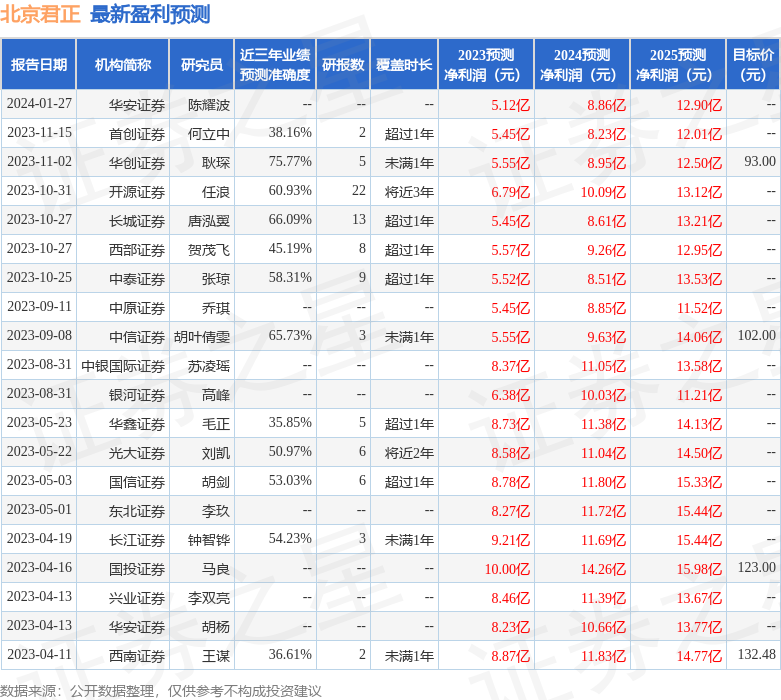Click 长城证券 institution cell
The width and height of the screenshot is (781, 700).
tap(137, 221)
